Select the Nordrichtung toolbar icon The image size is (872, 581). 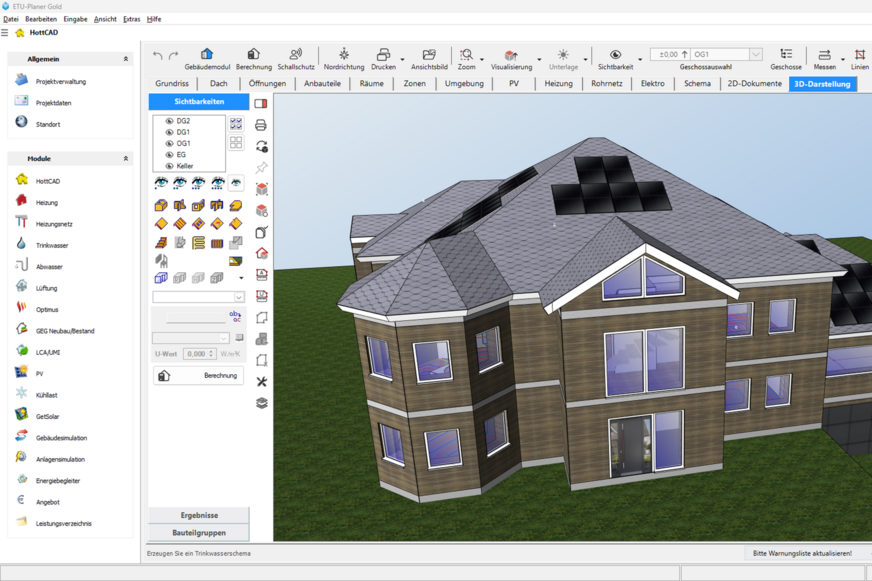click(x=343, y=52)
